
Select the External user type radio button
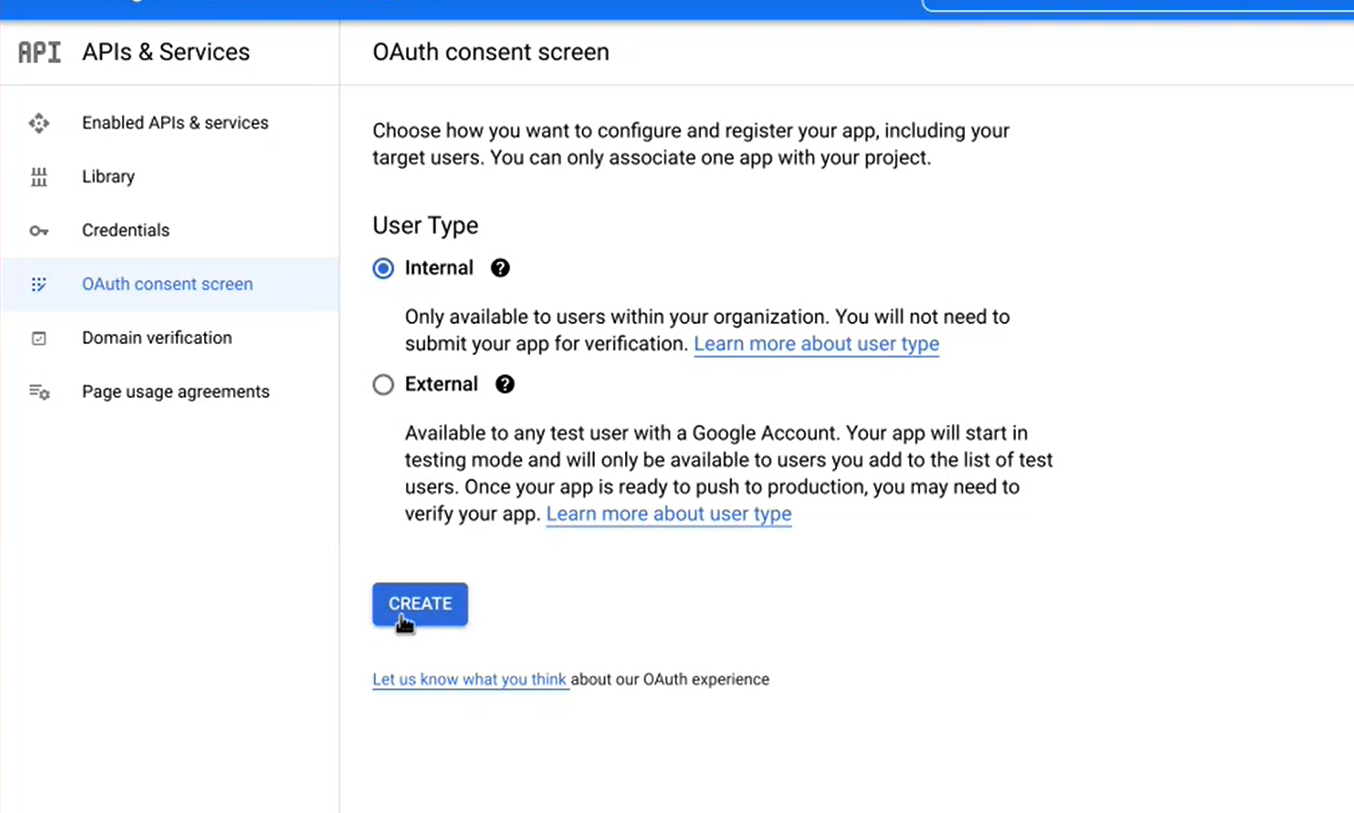pos(383,384)
